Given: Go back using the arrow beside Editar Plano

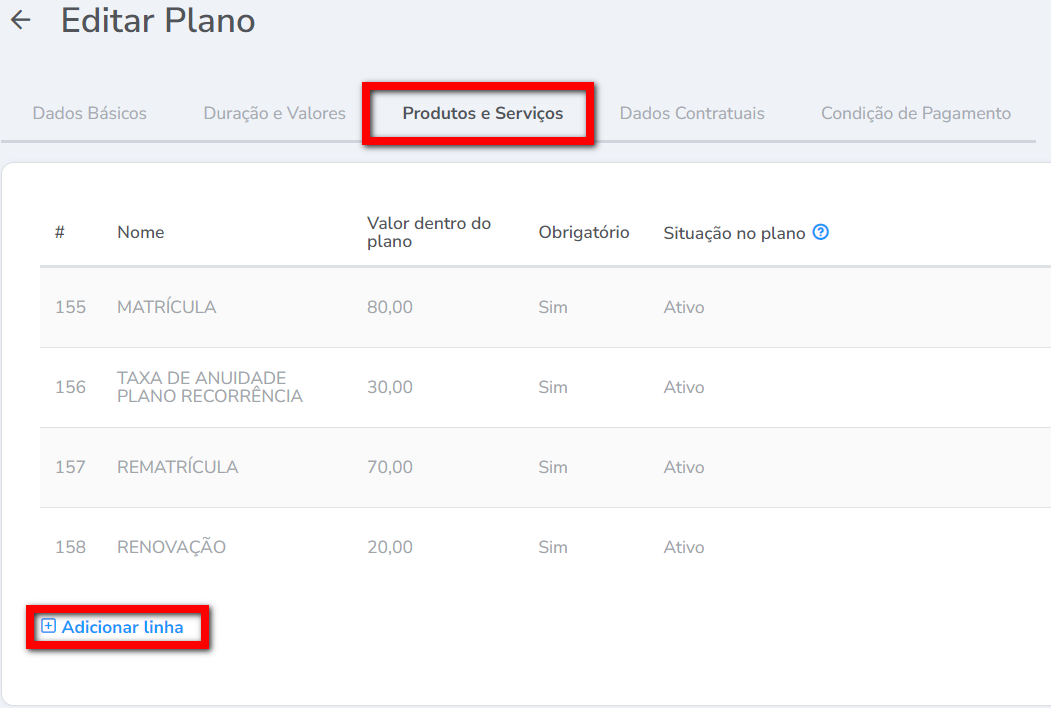Looking at the screenshot, I should (20, 21).
